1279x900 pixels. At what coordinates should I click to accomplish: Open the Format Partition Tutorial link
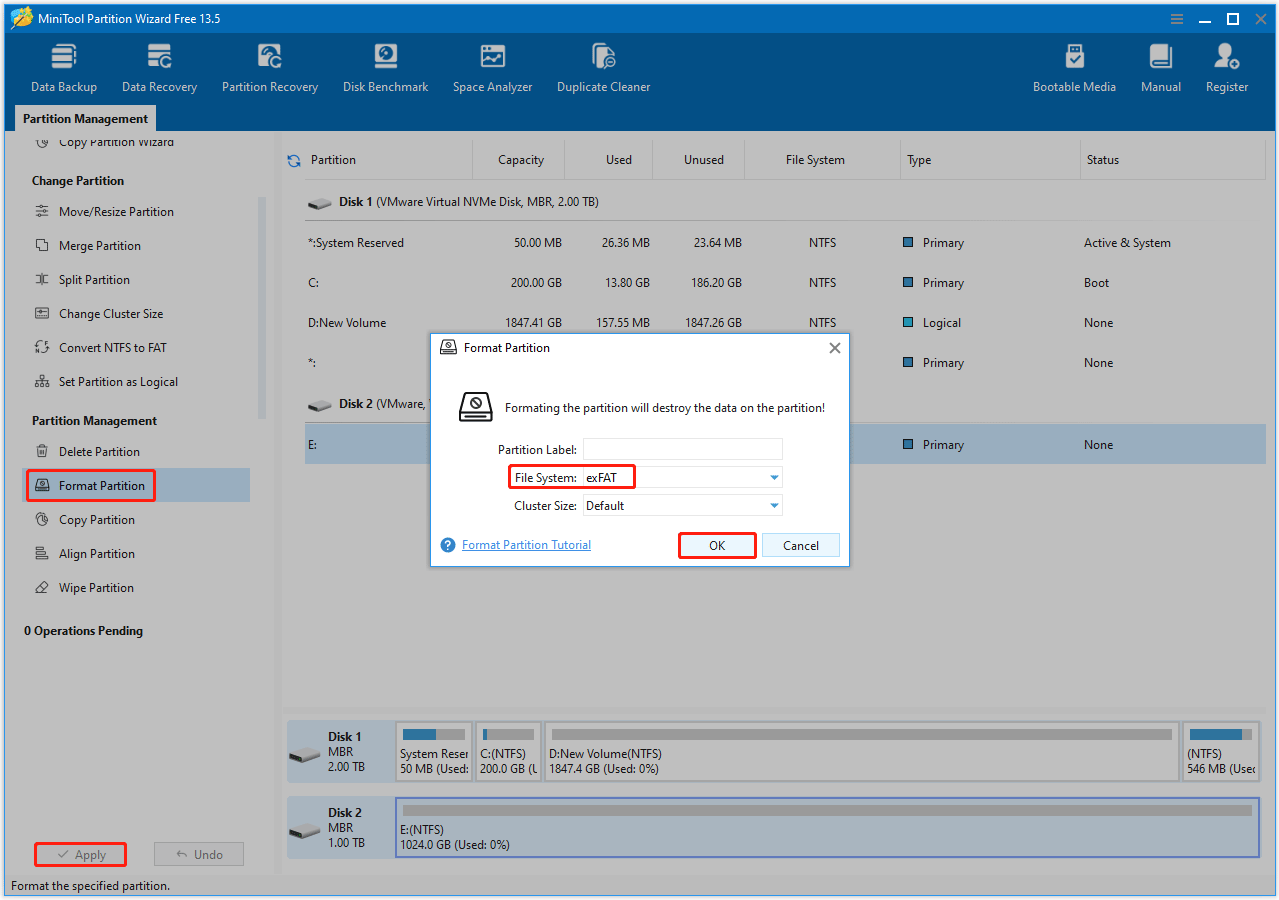coord(526,544)
